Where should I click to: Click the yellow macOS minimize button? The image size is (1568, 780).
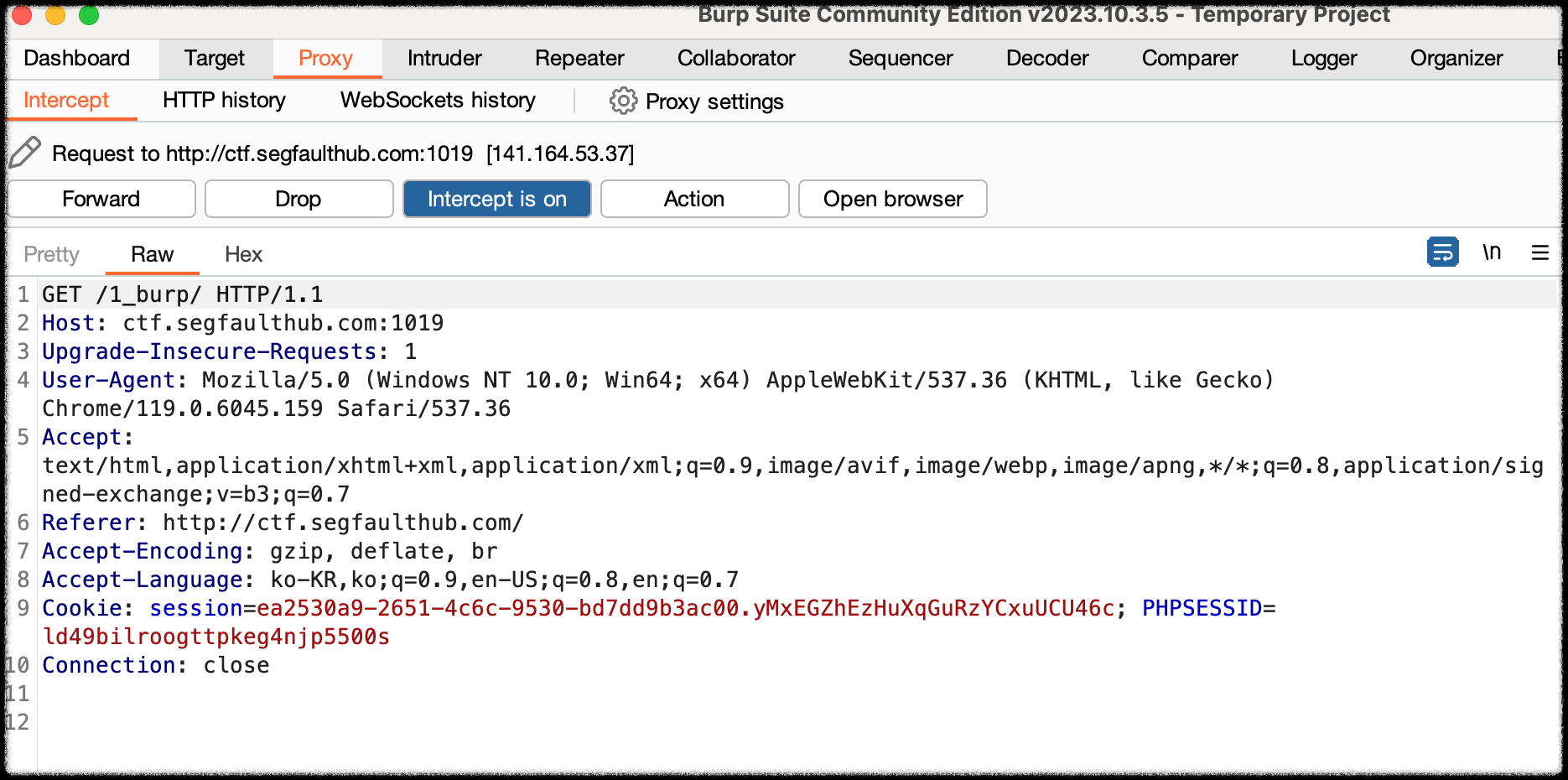[x=55, y=14]
